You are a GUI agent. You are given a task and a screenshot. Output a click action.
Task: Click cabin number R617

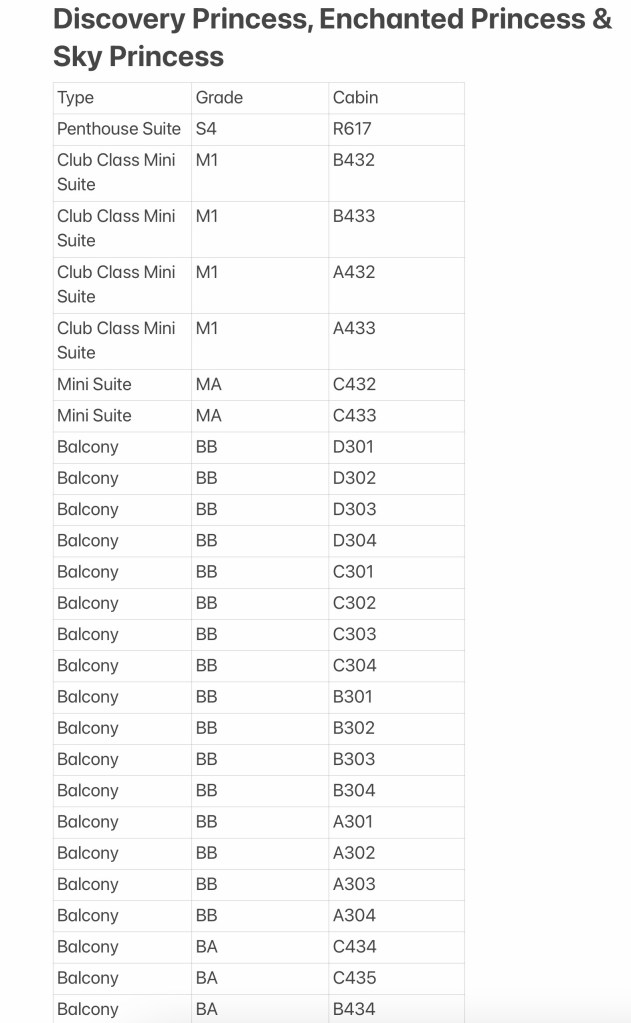352,128
